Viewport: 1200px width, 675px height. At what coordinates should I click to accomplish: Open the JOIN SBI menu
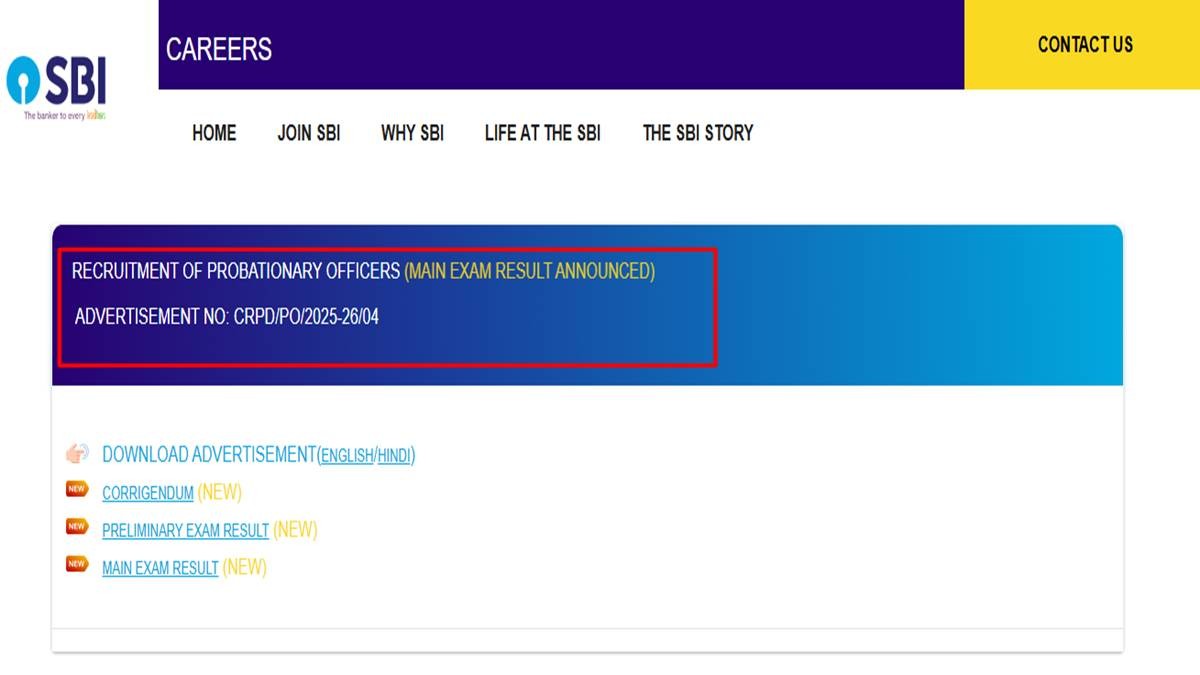(x=308, y=133)
